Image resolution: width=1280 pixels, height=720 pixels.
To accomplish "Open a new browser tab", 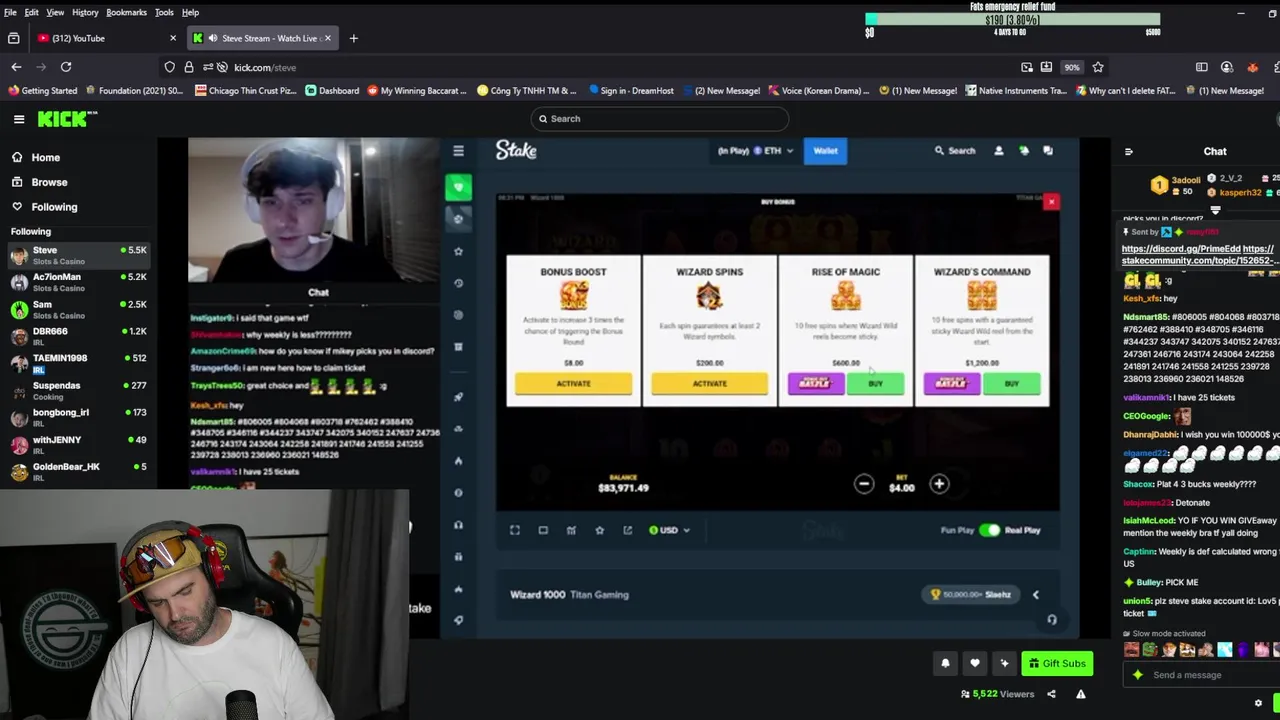I will (x=353, y=38).
